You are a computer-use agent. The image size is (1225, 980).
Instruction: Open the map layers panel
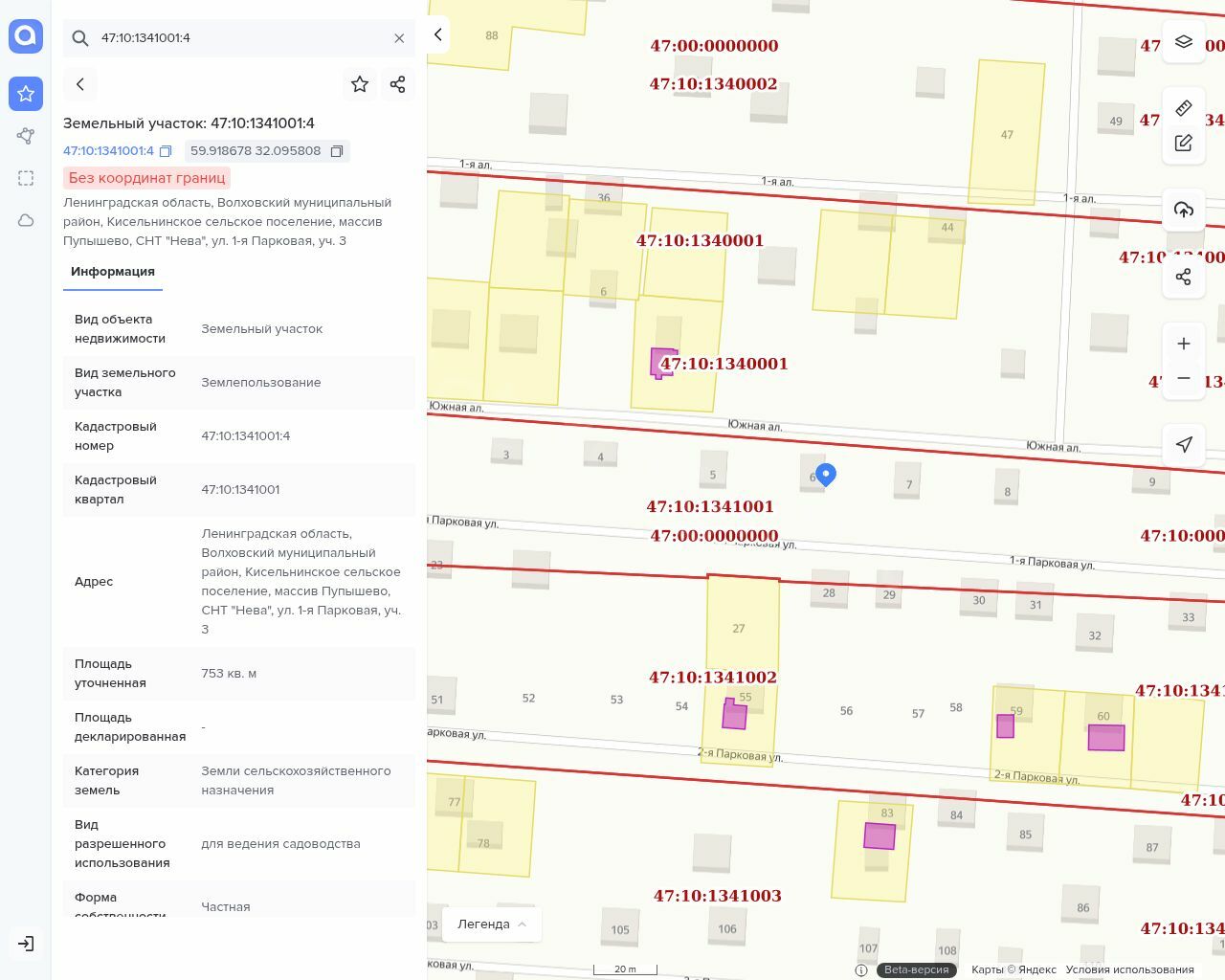click(x=1184, y=42)
